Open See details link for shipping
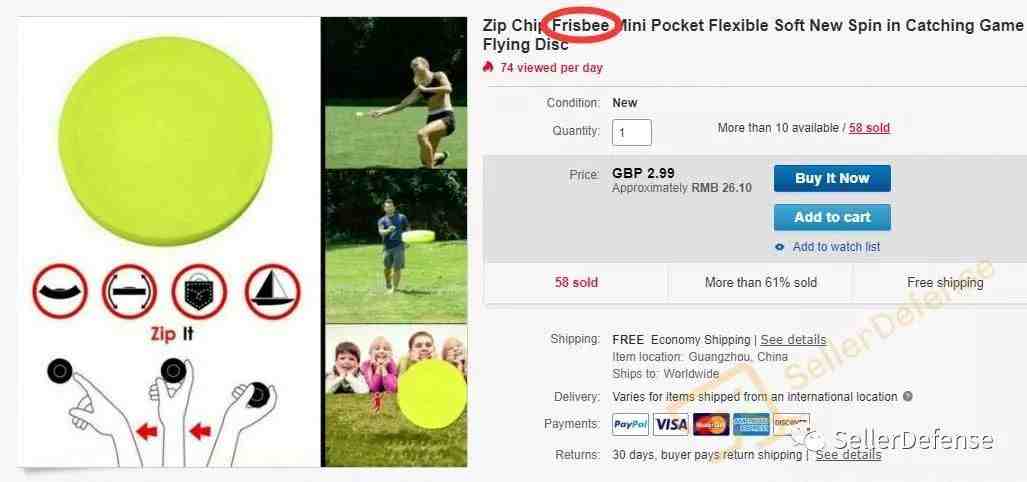The height and width of the screenshot is (482, 1027). 793,340
